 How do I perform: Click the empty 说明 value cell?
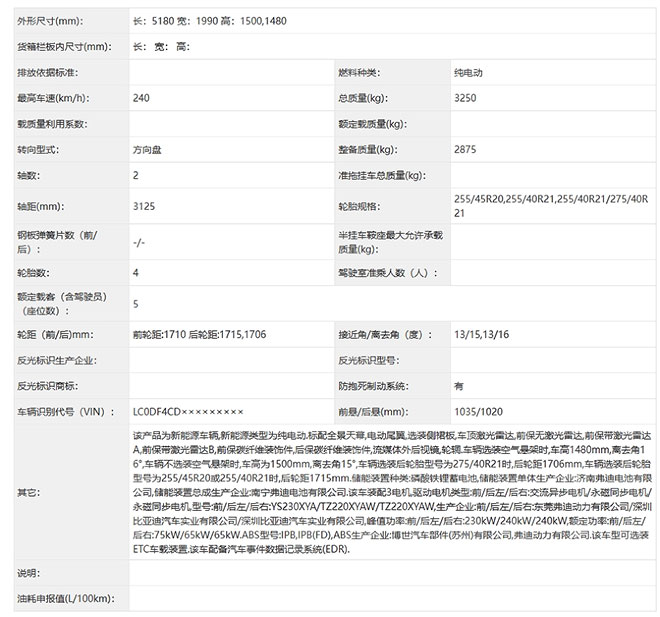click(x=390, y=573)
